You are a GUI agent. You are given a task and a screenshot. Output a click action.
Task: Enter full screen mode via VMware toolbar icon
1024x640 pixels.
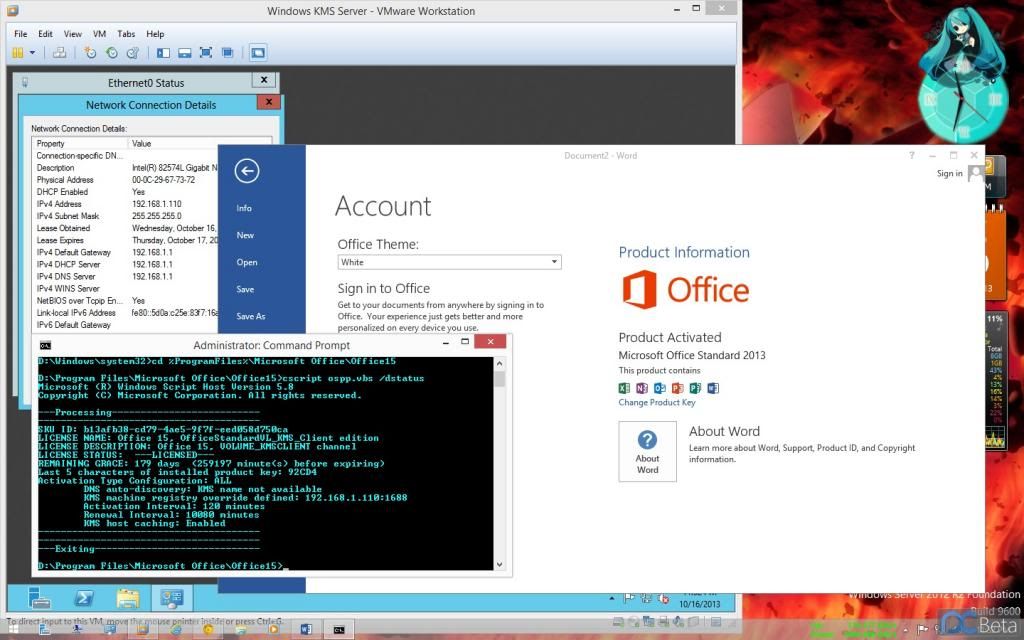pyautogui.click(x=206, y=53)
